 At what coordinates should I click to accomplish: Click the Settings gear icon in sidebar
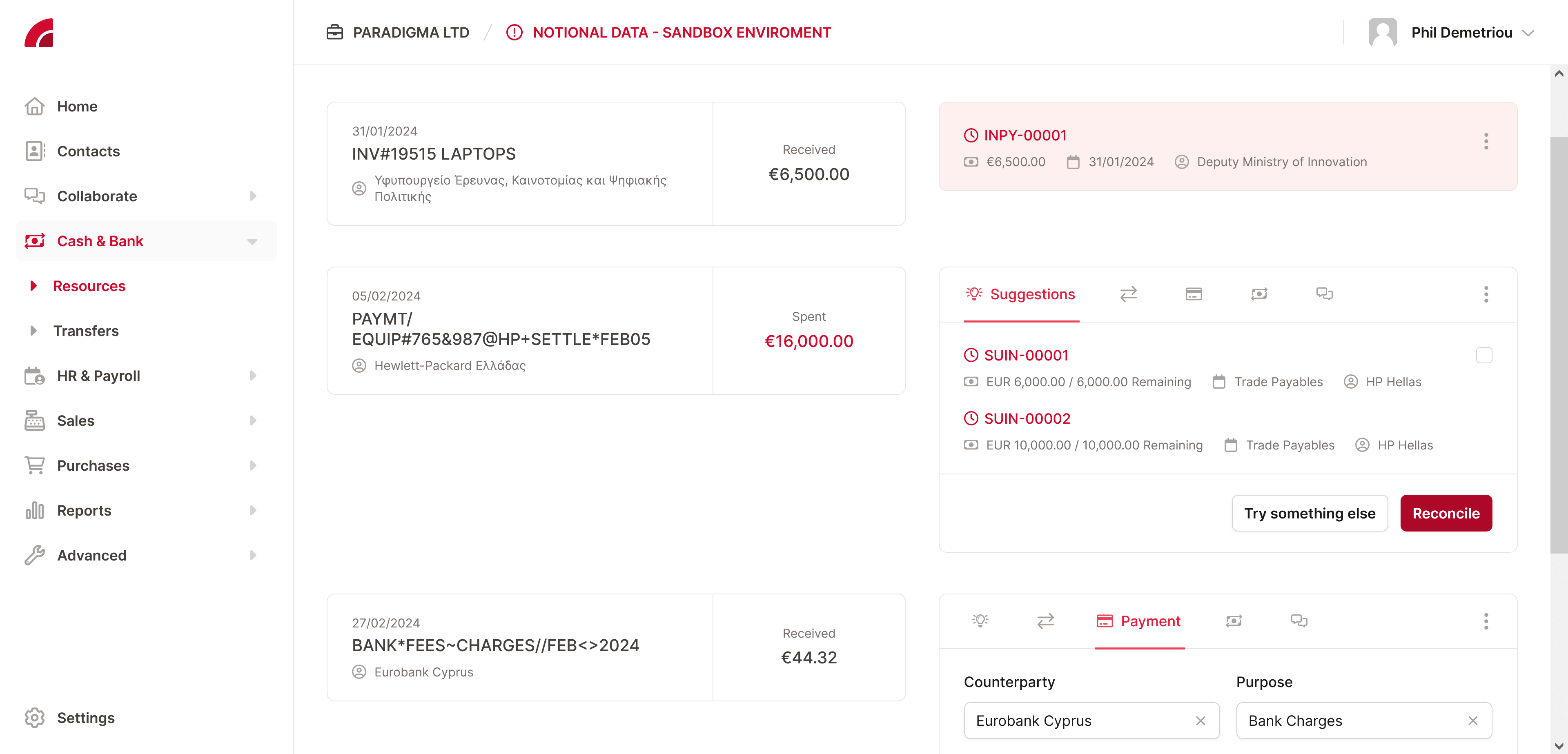point(35,718)
